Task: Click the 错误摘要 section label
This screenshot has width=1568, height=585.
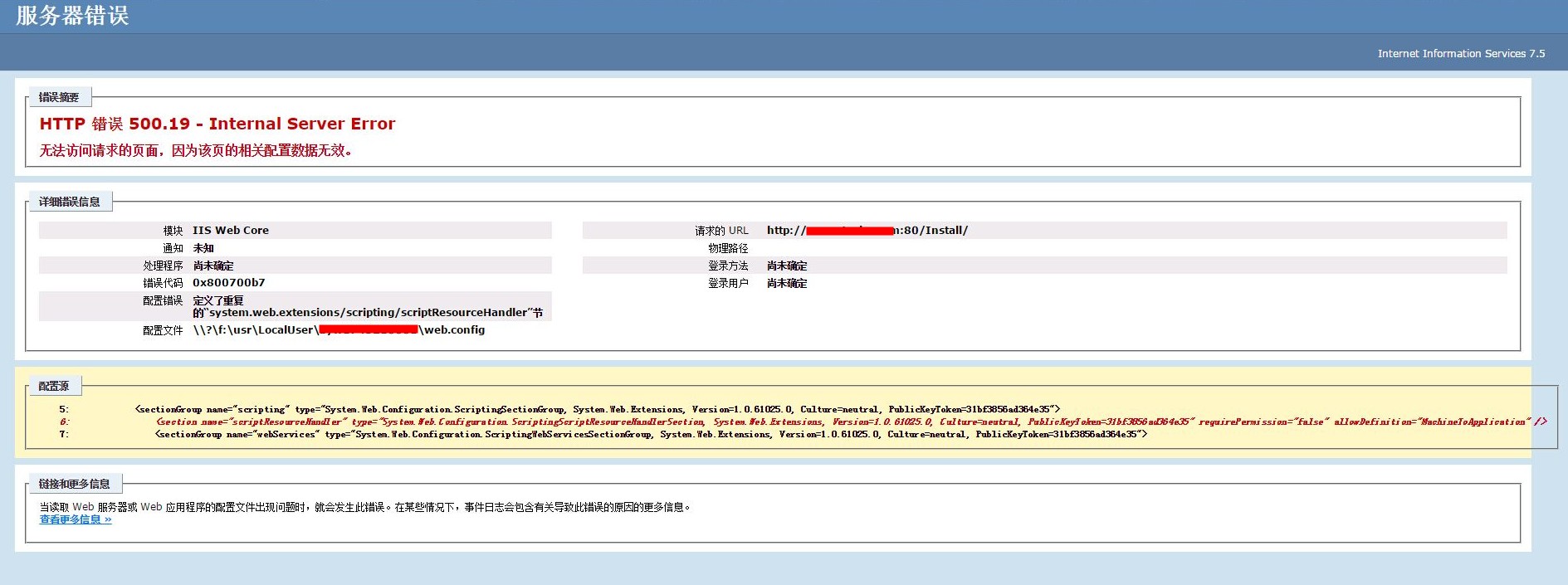Action: [x=58, y=97]
